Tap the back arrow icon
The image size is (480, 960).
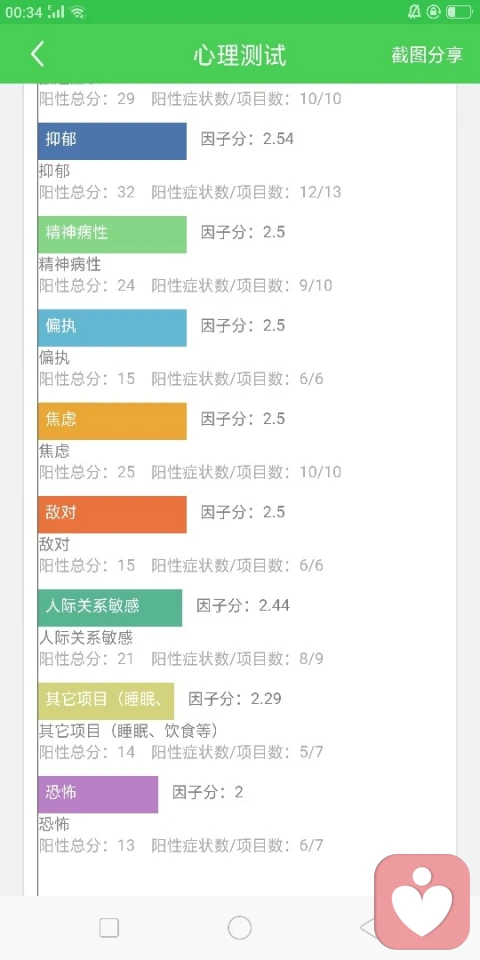(37, 54)
